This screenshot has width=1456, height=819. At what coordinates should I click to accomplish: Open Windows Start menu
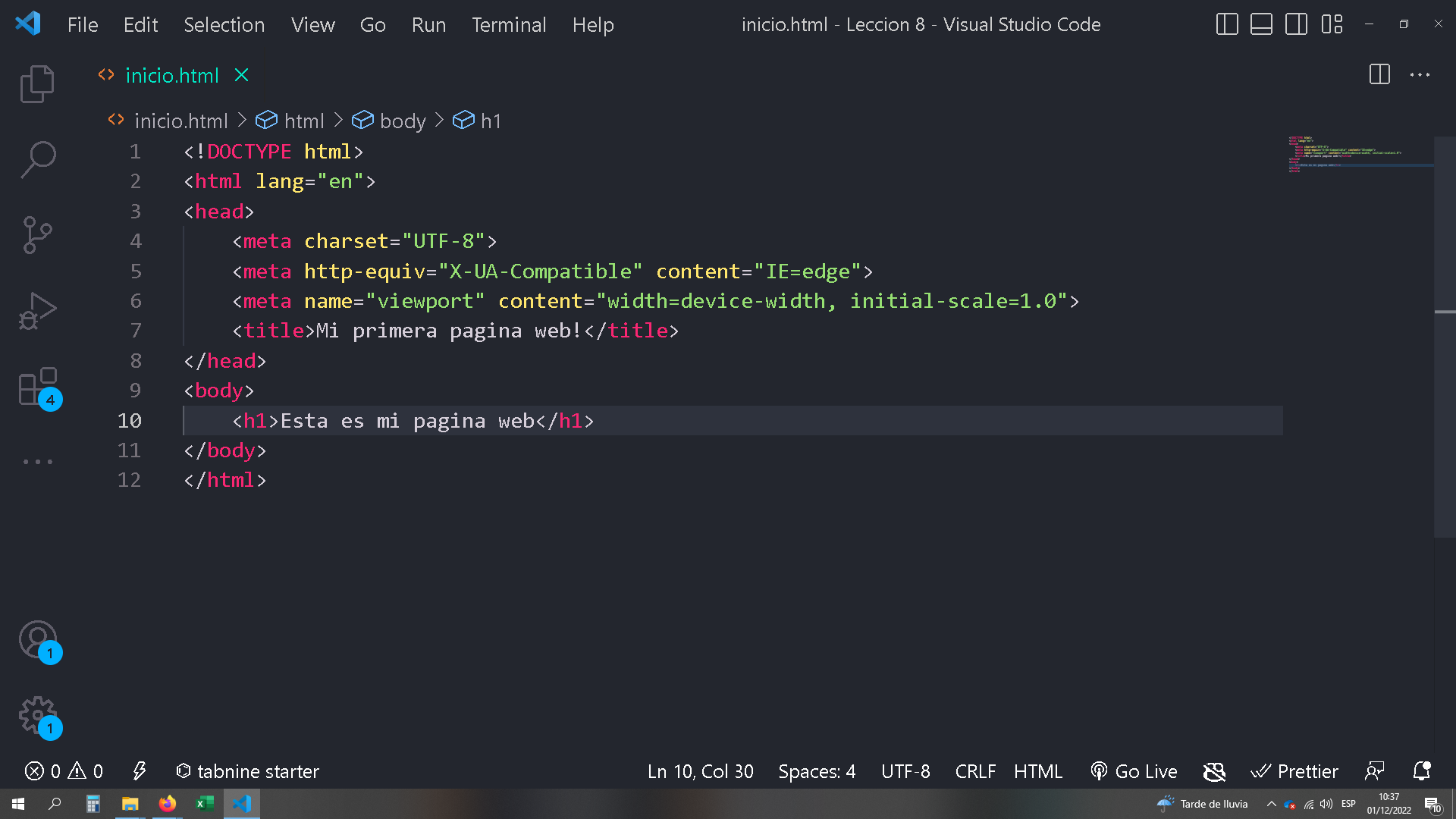click(x=18, y=804)
